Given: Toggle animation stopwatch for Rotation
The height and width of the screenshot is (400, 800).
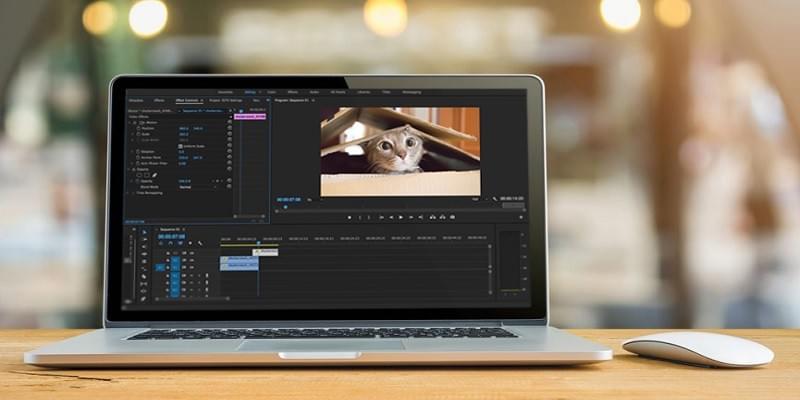Looking at the screenshot, I should tap(138, 152).
